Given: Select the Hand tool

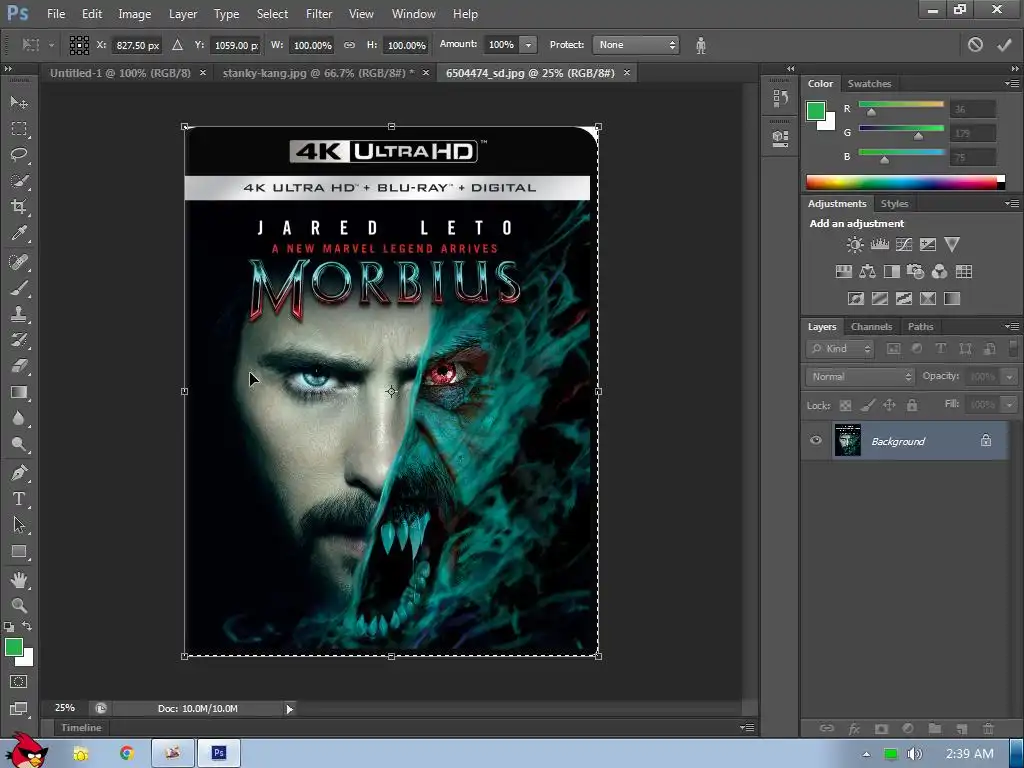Looking at the screenshot, I should (19, 579).
